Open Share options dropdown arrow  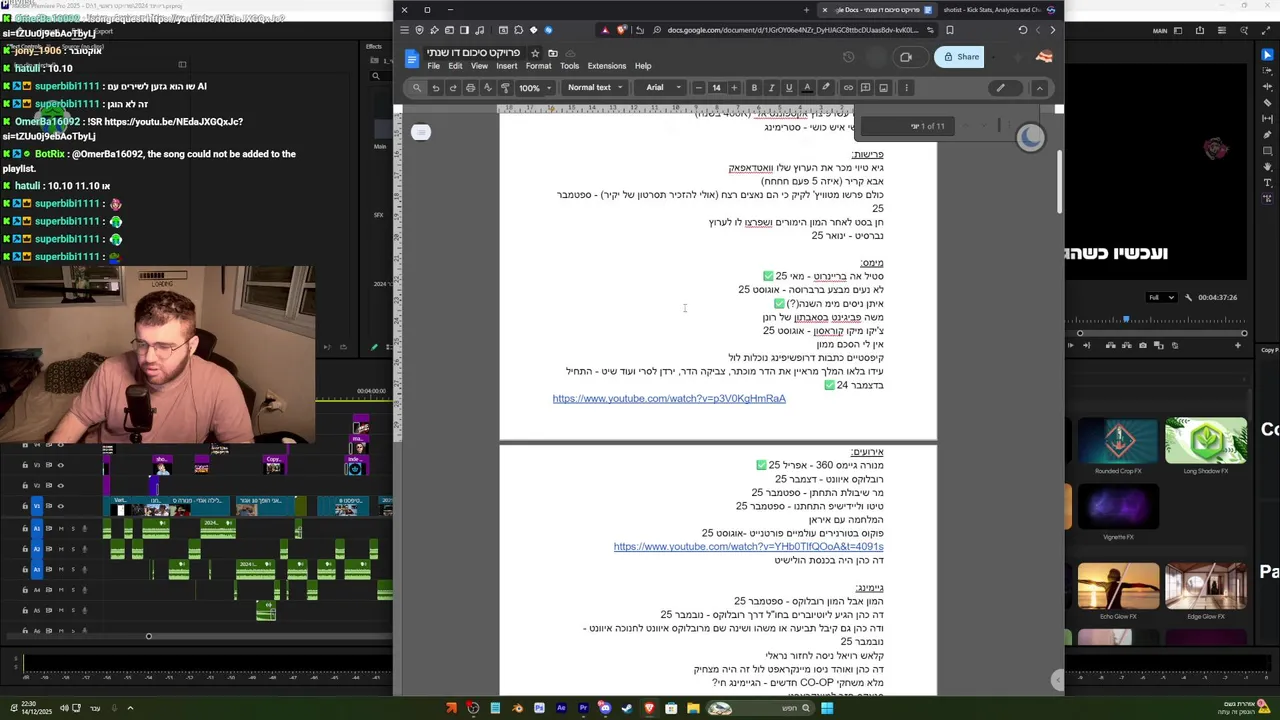pyautogui.click(x=993, y=57)
